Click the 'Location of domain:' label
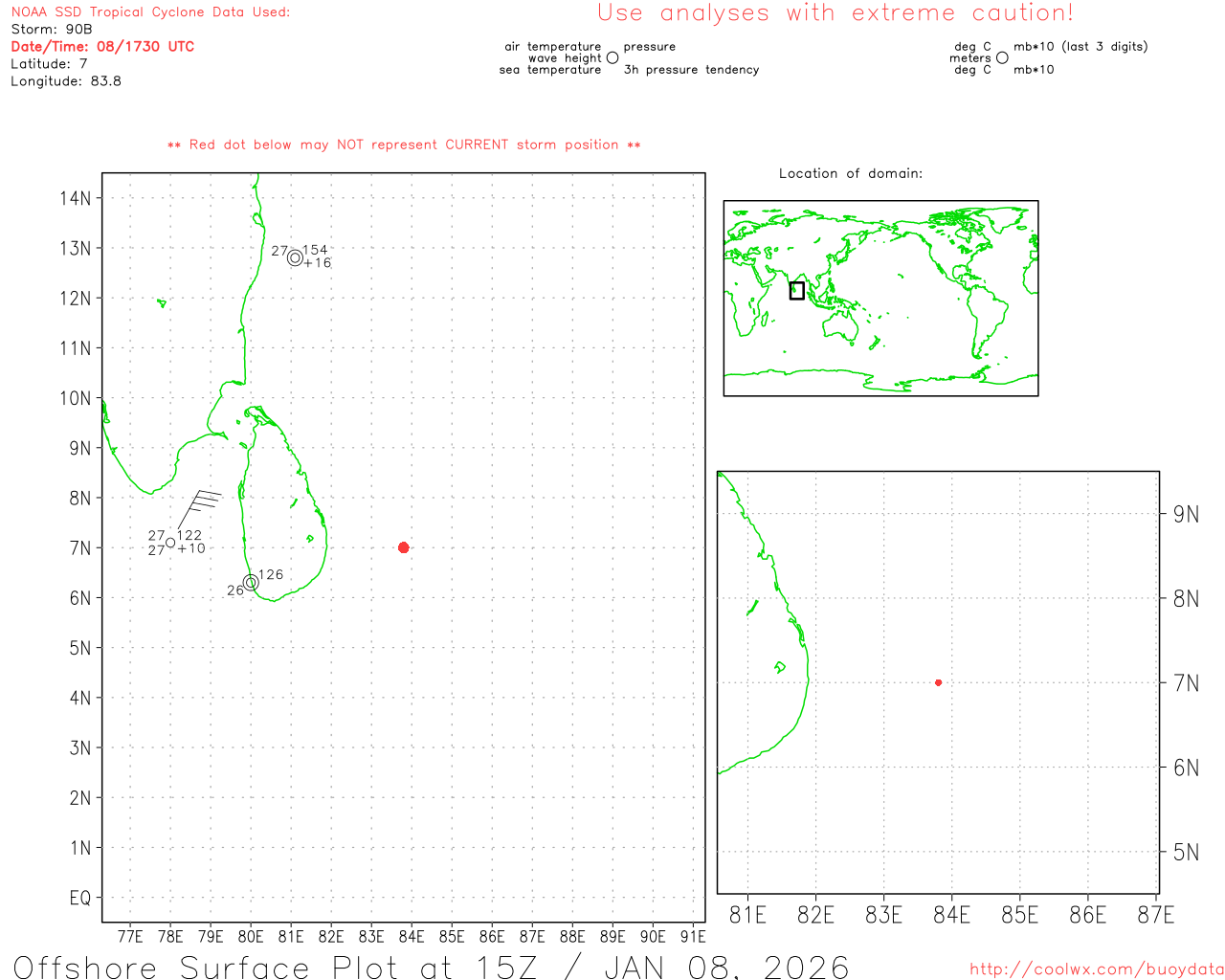The image size is (1225, 980). click(850, 173)
